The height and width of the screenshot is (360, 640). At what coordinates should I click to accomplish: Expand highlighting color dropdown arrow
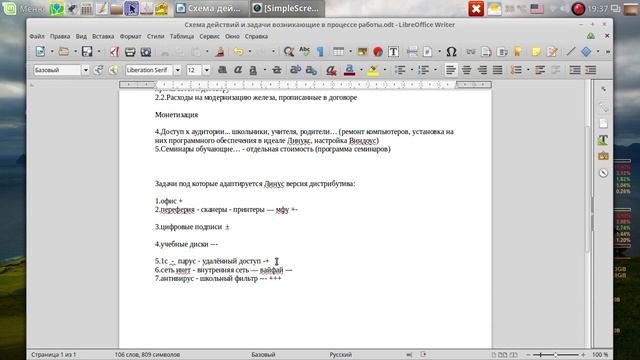[384, 70]
